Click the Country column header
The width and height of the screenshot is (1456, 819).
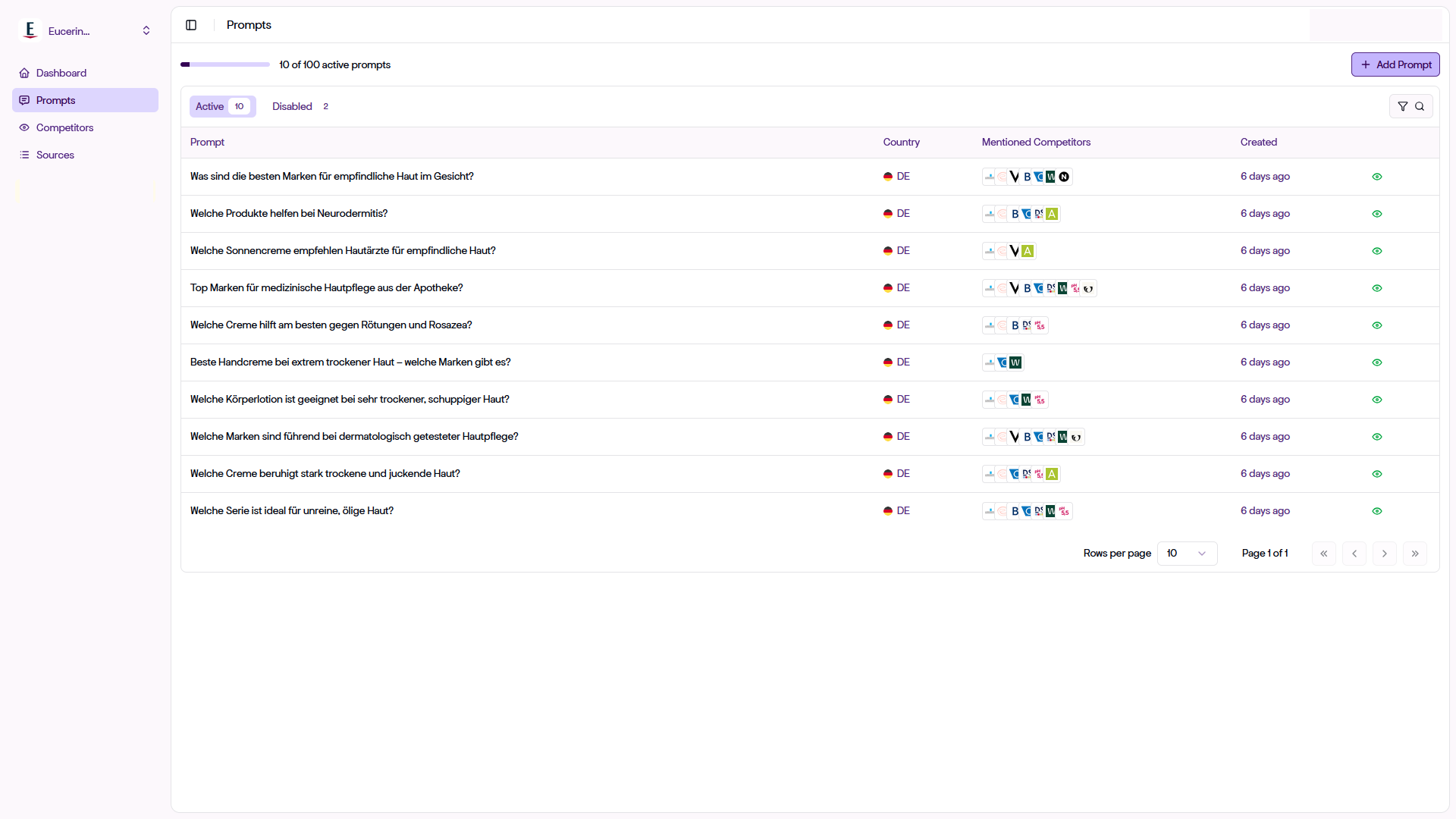(901, 143)
